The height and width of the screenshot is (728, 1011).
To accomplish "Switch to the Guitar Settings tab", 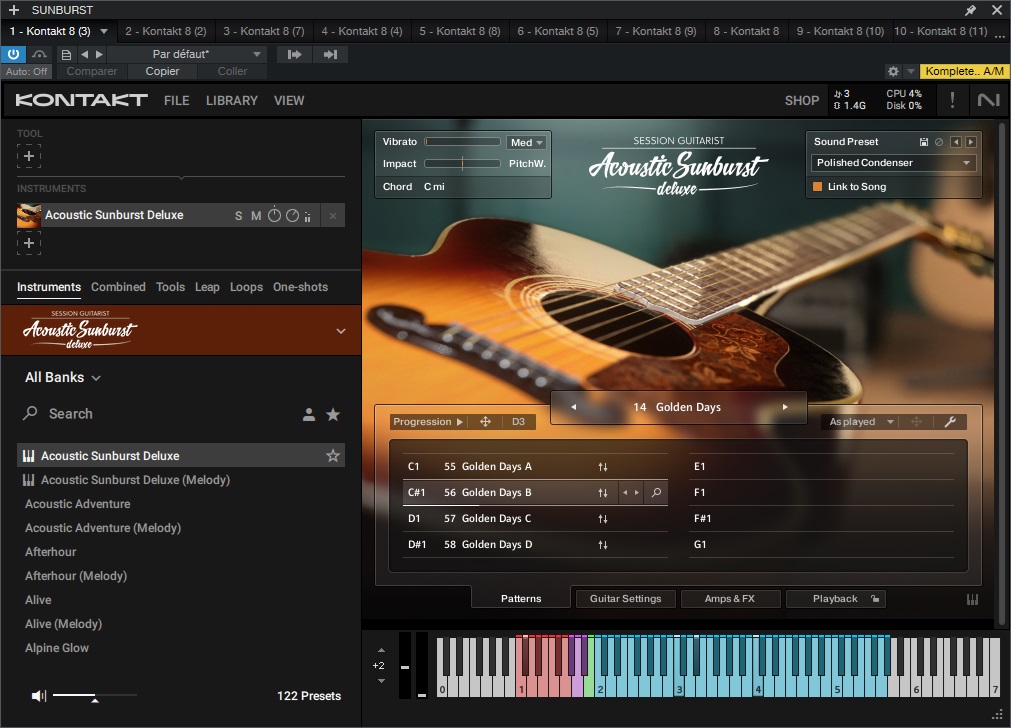I will point(625,599).
